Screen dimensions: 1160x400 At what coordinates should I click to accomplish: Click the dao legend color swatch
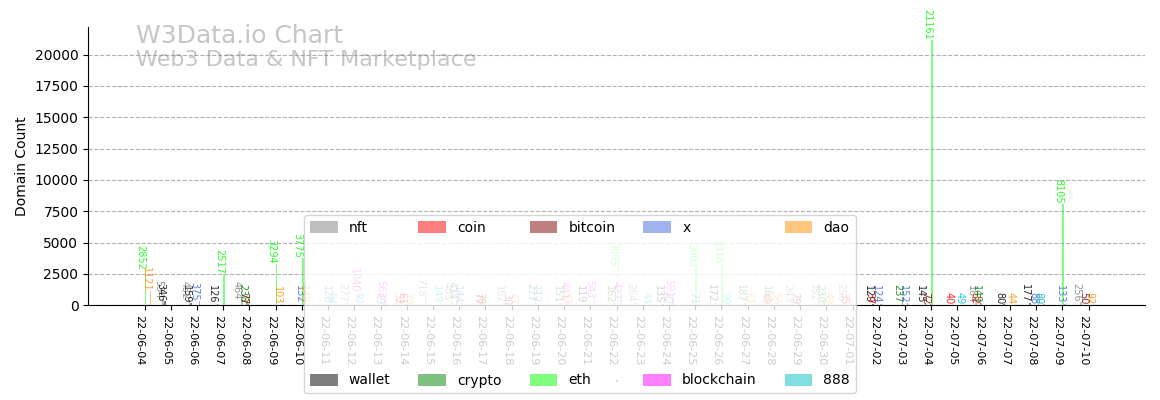click(x=799, y=228)
